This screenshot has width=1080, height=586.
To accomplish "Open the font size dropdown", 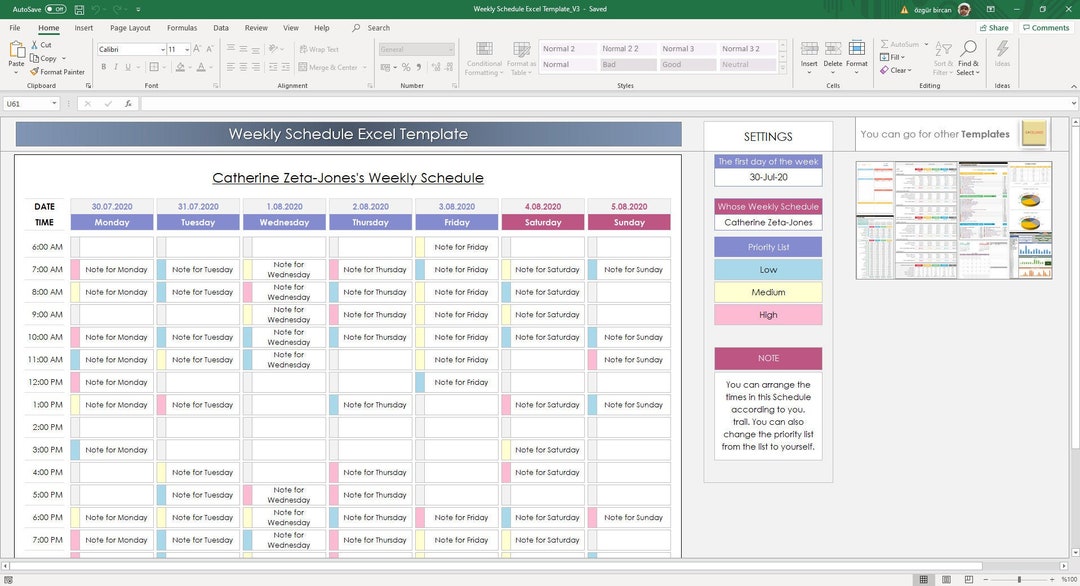I will pyautogui.click(x=188, y=49).
